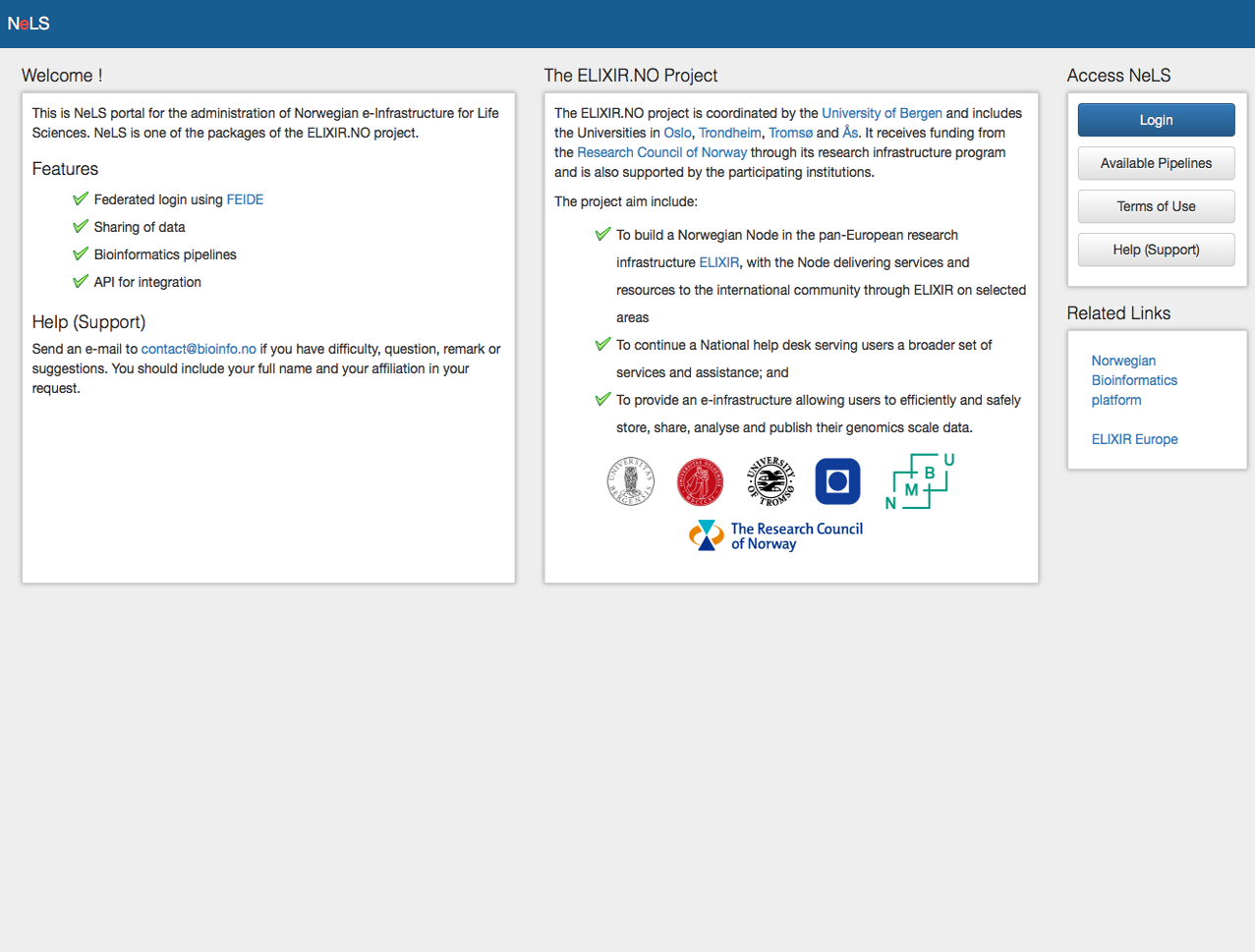Image resolution: width=1255 pixels, height=952 pixels.
Task: Click the 'Welcome !' heading
Action: pyautogui.click(x=62, y=76)
